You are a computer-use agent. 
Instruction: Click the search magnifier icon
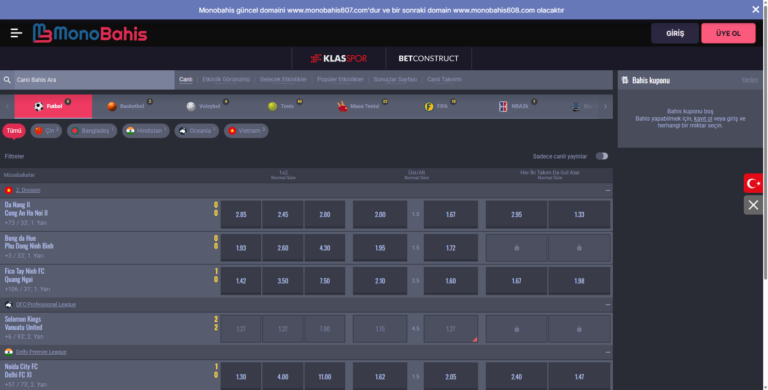pos(7,79)
